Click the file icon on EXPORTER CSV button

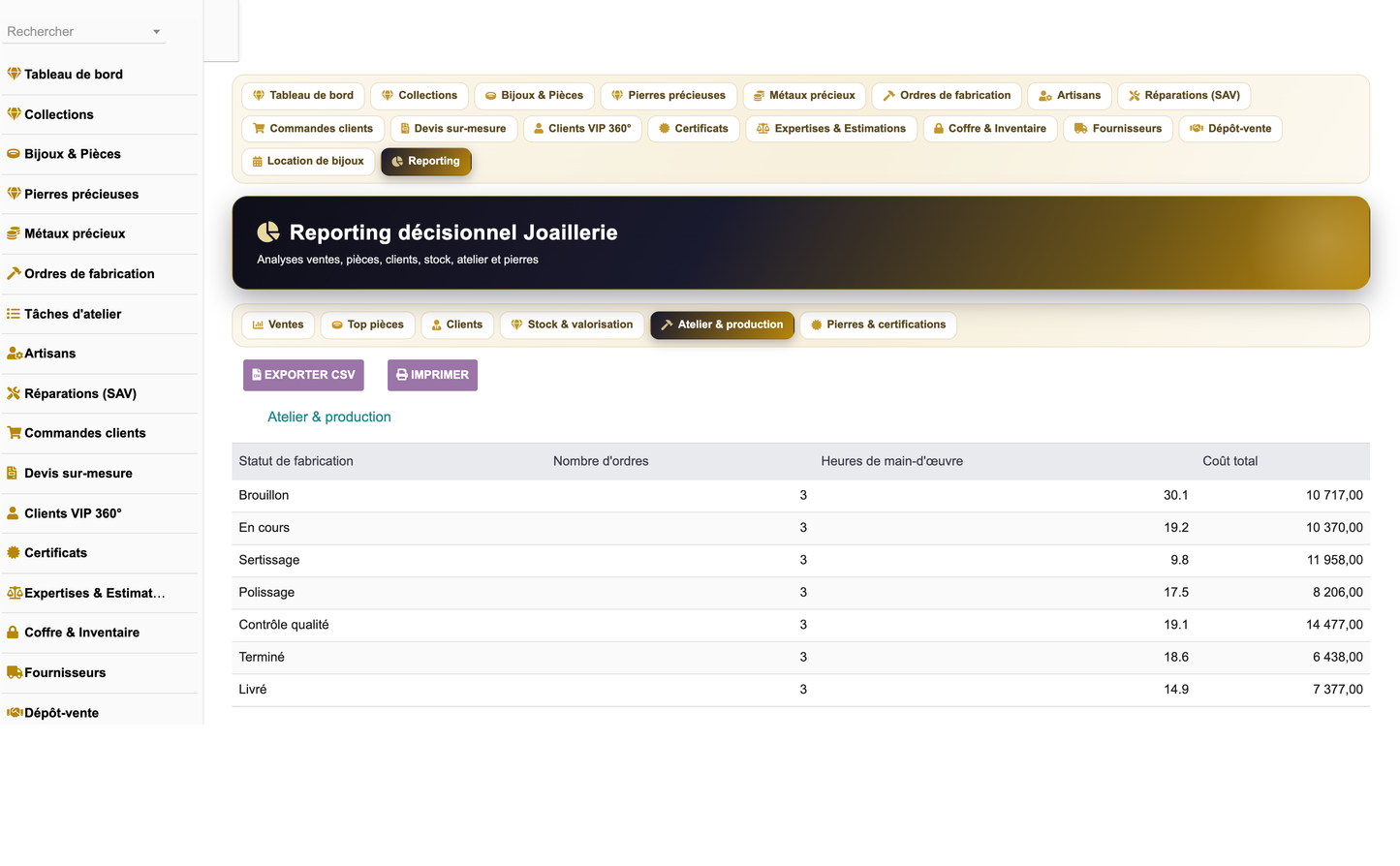[257, 375]
